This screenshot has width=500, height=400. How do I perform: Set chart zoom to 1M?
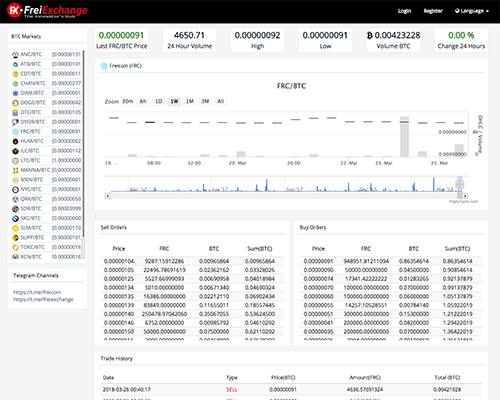(190, 101)
